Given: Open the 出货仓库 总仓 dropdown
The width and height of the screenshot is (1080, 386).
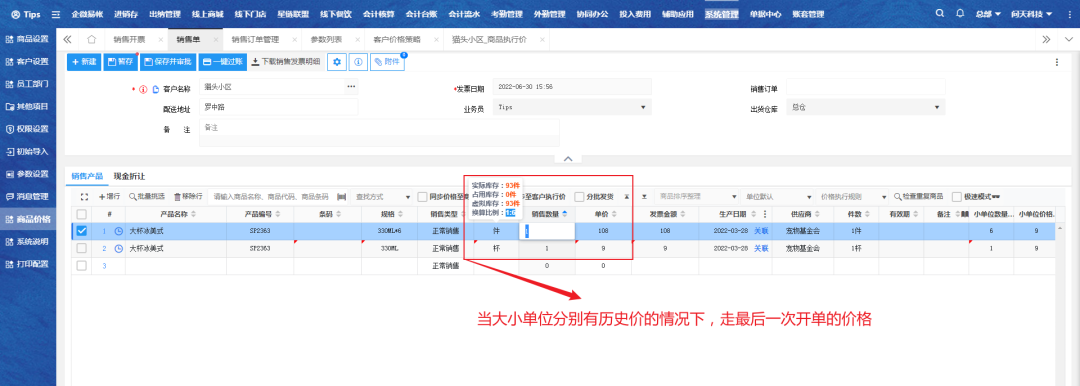Looking at the screenshot, I should coord(866,108).
